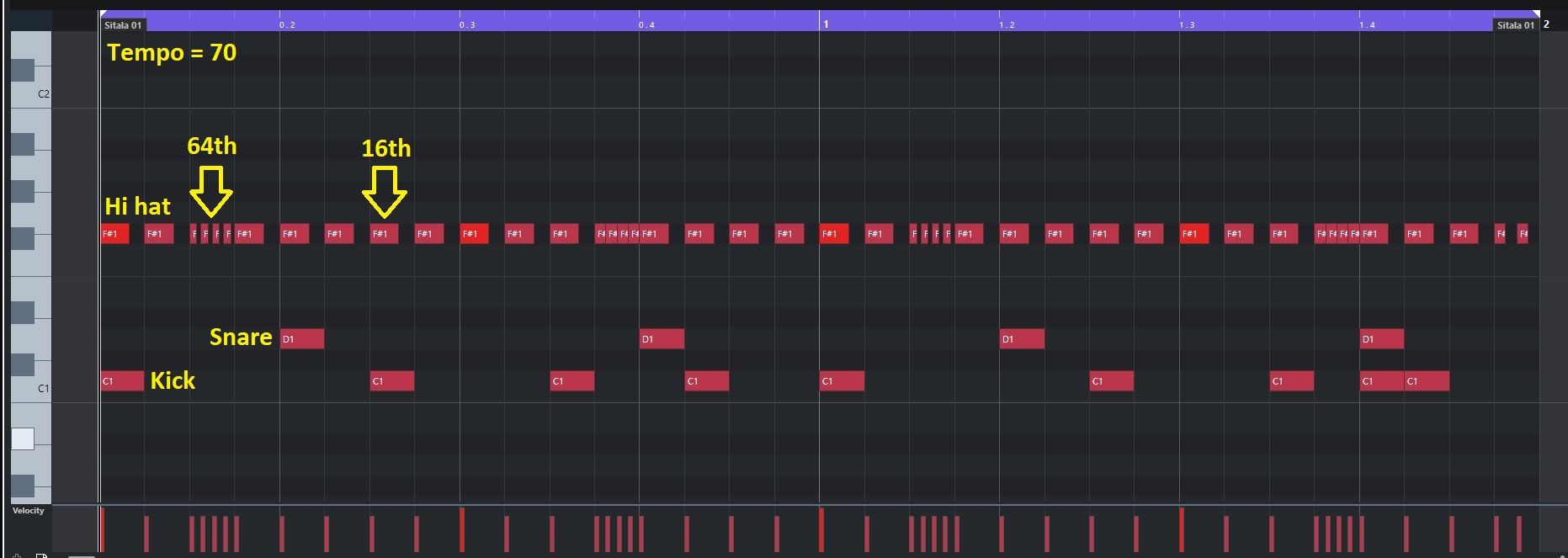Click the highlighted white key below C1
The height and width of the screenshot is (558, 1568).
pos(23,438)
